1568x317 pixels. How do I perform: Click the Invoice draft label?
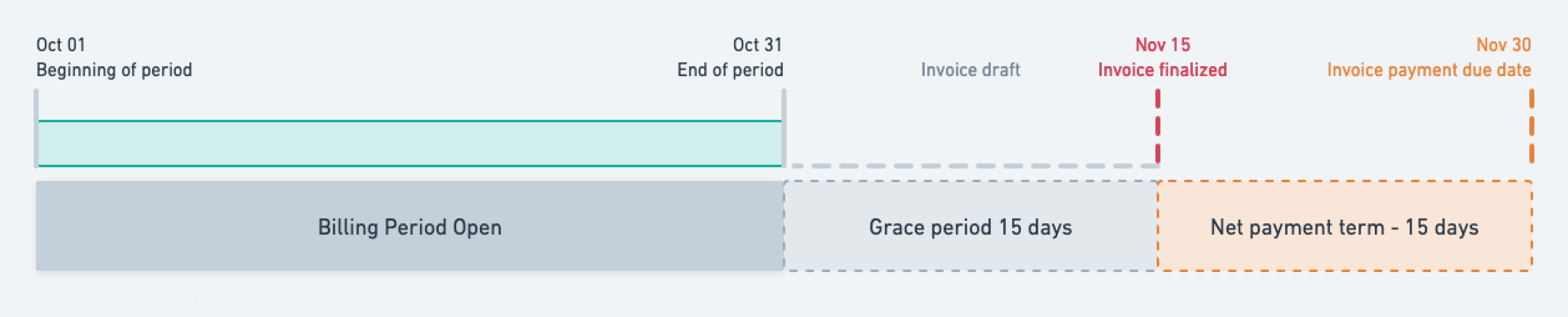970,70
